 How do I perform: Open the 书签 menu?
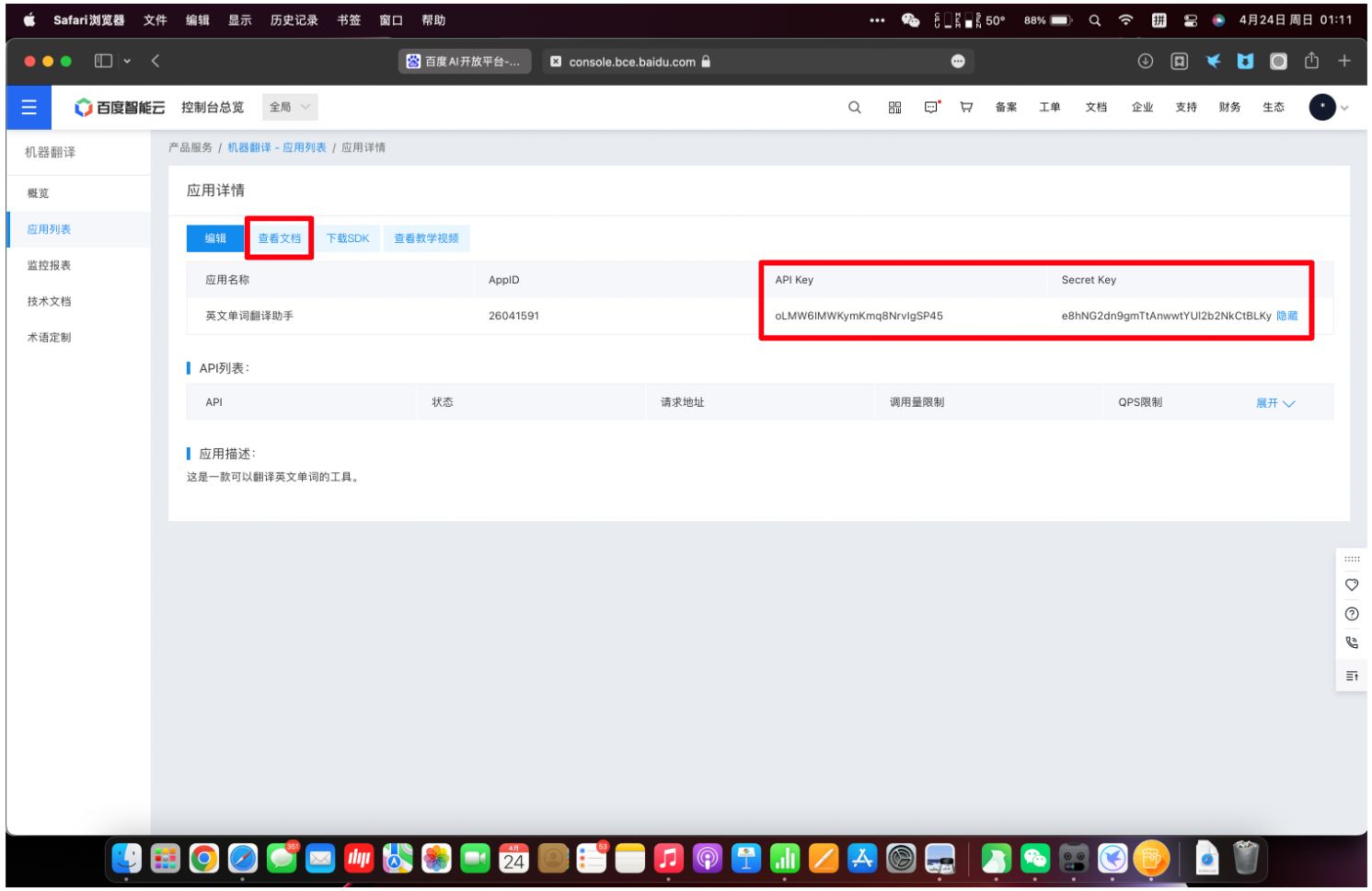click(349, 20)
